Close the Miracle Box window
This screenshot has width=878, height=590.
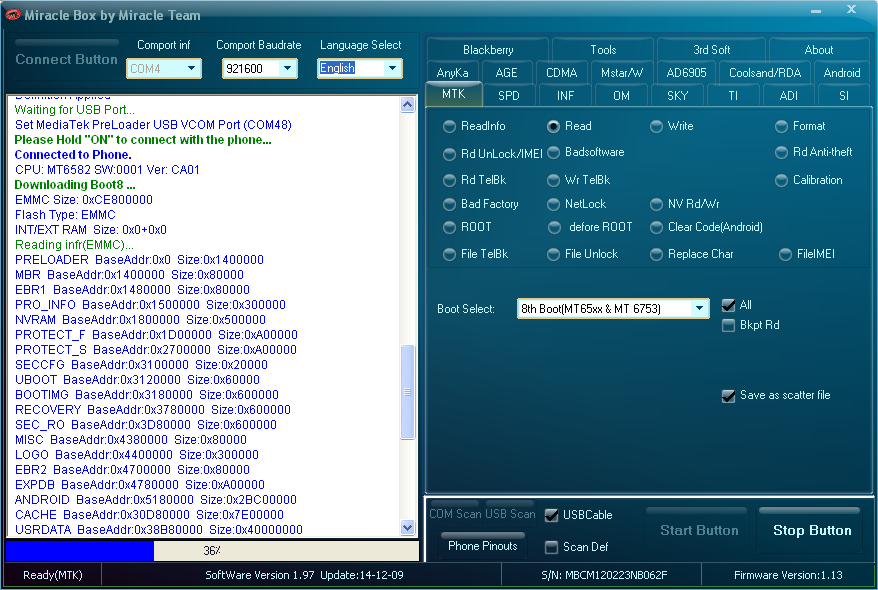pos(851,10)
